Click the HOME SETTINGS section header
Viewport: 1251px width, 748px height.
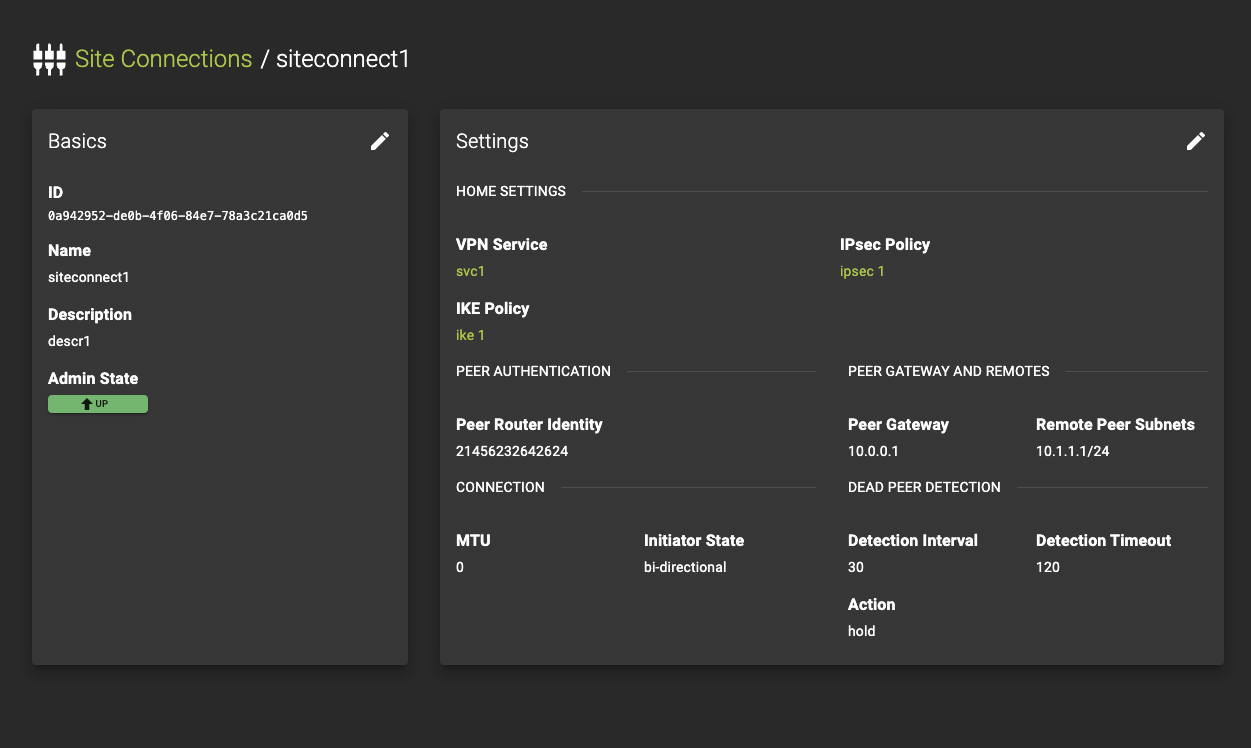(511, 191)
